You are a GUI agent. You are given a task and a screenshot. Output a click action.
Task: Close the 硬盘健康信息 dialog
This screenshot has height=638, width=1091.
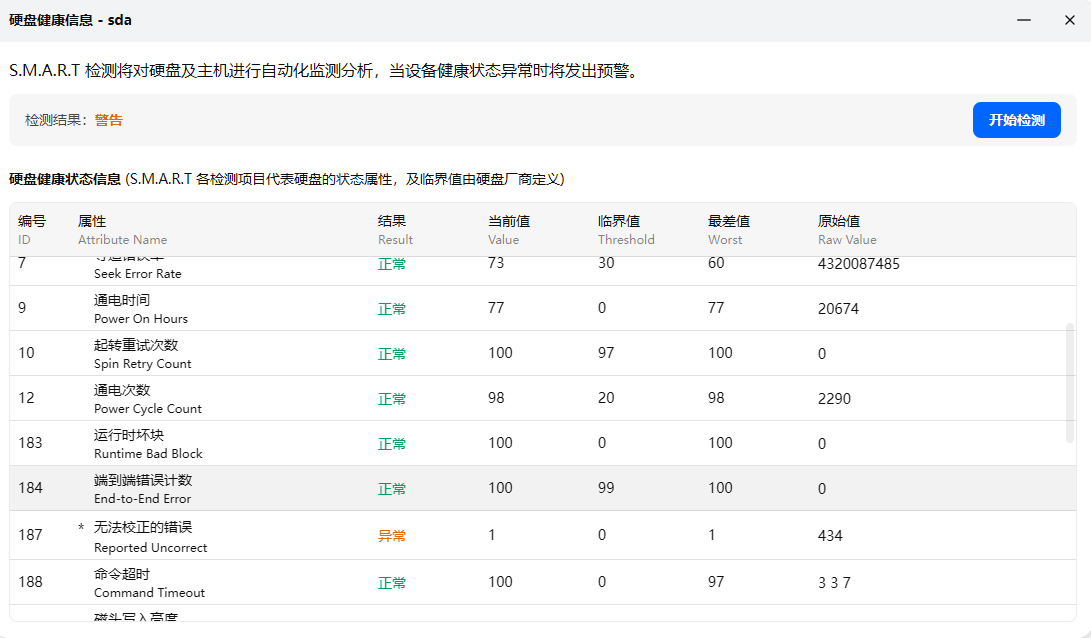tap(1069, 20)
